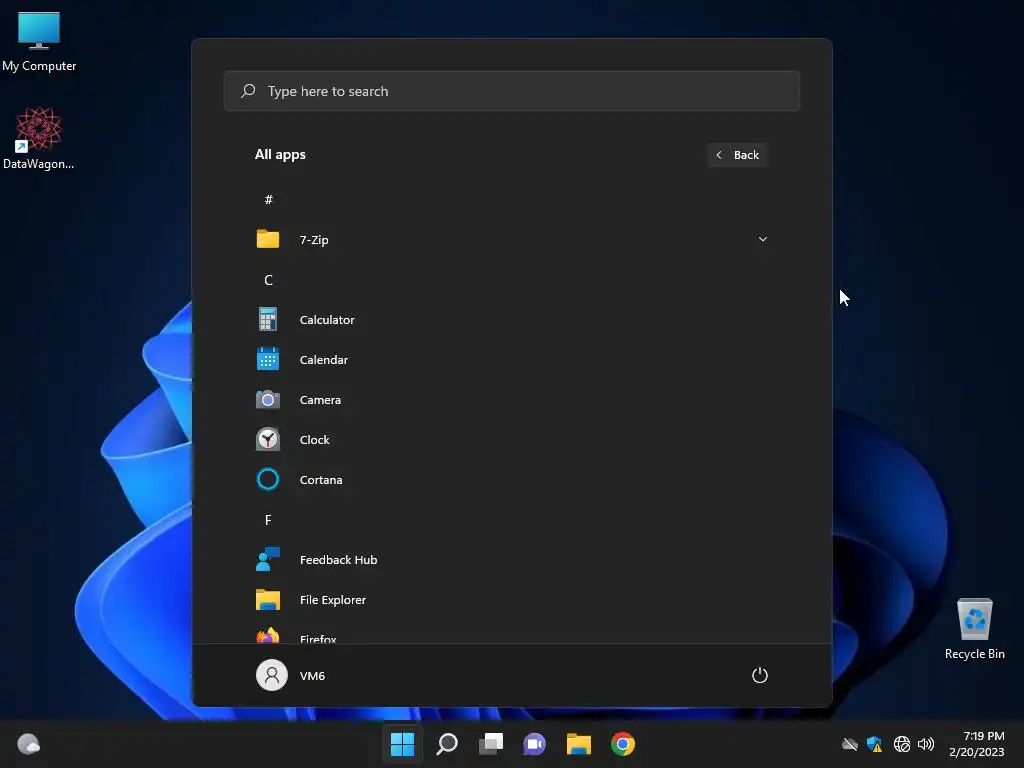Click the '7-Zip' folder name
The height and width of the screenshot is (768, 1024).
click(x=314, y=240)
